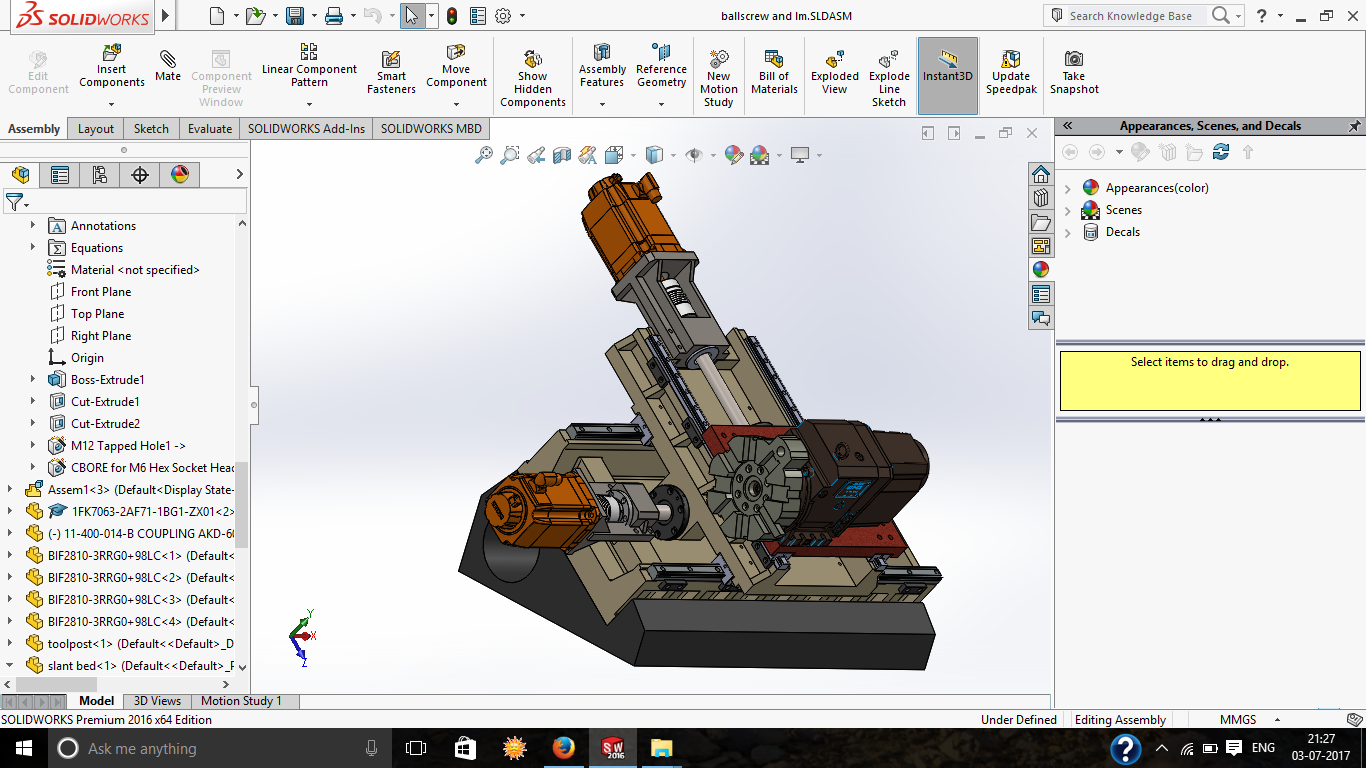Open File Explorer task pane tab

point(1041,222)
